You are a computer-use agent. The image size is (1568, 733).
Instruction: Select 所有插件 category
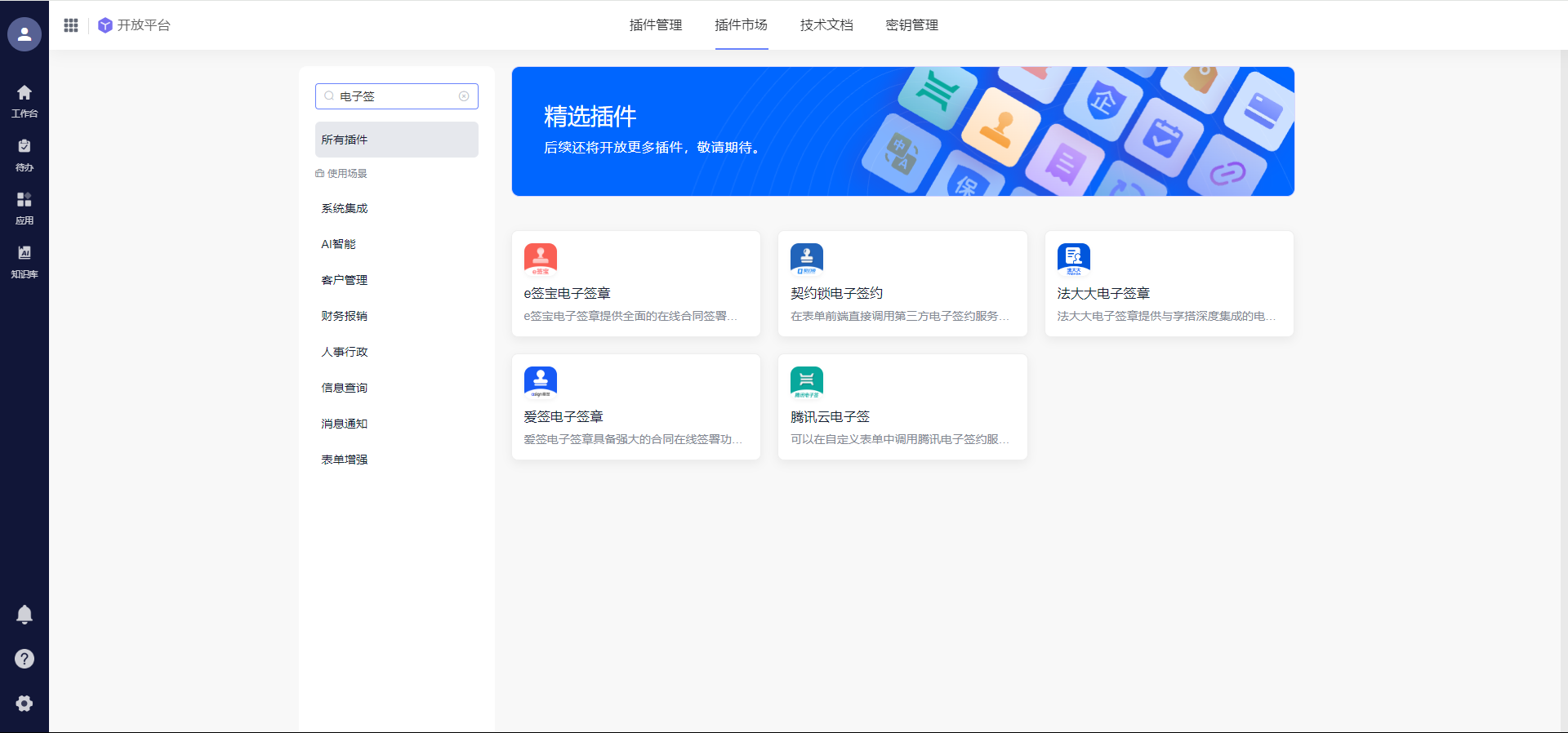[x=396, y=140]
